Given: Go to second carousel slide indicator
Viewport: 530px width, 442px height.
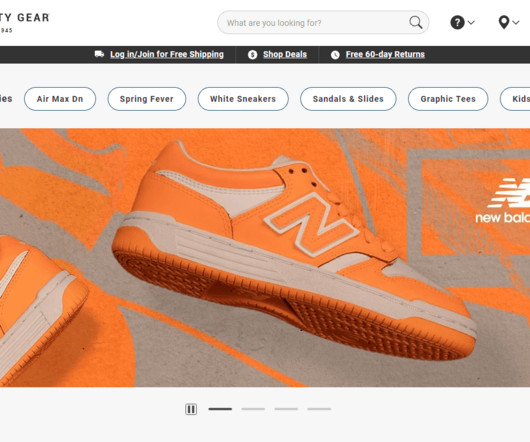Looking at the screenshot, I should (x=253, y=409).
